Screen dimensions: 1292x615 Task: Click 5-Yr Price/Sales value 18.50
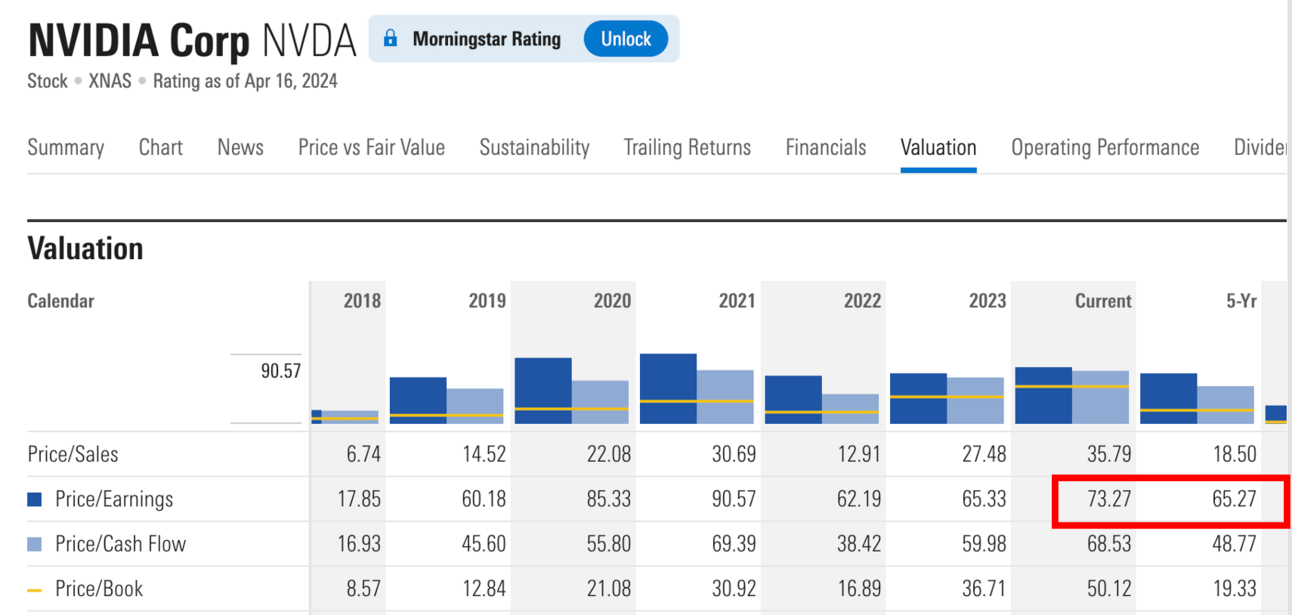[1234, 454]
